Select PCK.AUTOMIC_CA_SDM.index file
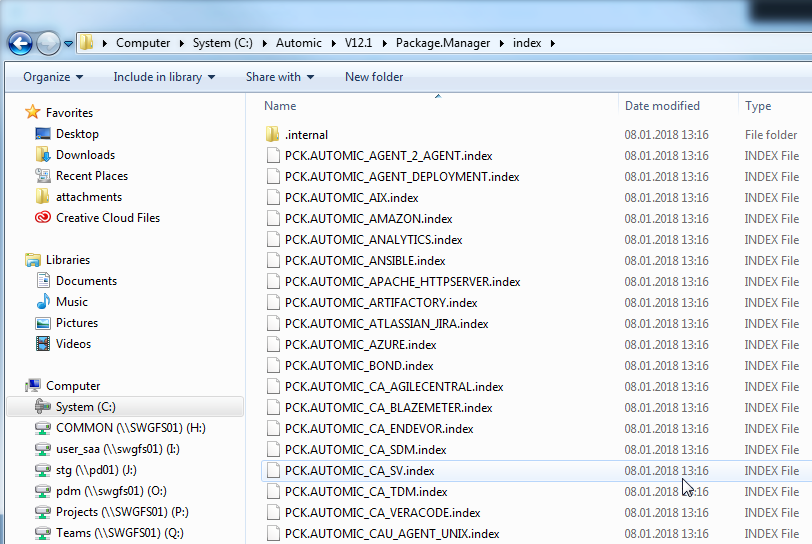This screenshot has height=544, width=812. [365, 450]
